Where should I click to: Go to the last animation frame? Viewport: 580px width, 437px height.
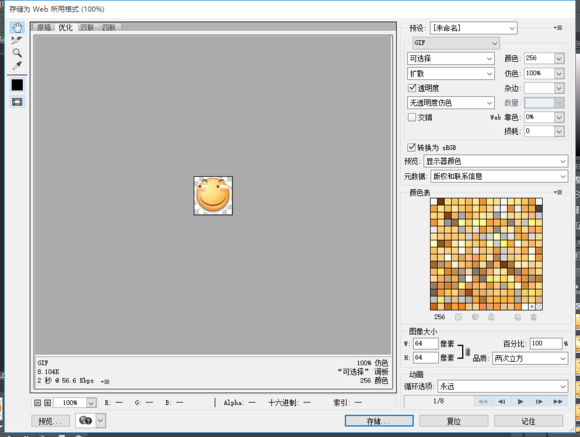[558, 401]
